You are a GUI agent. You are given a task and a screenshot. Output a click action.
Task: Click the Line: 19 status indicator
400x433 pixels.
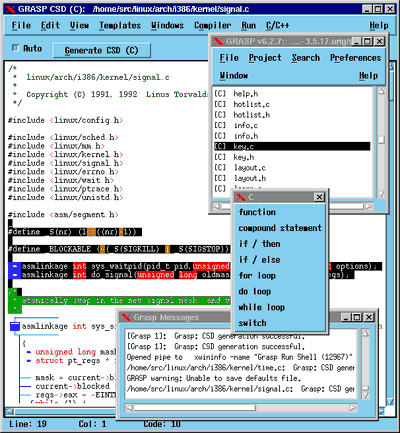28,424
